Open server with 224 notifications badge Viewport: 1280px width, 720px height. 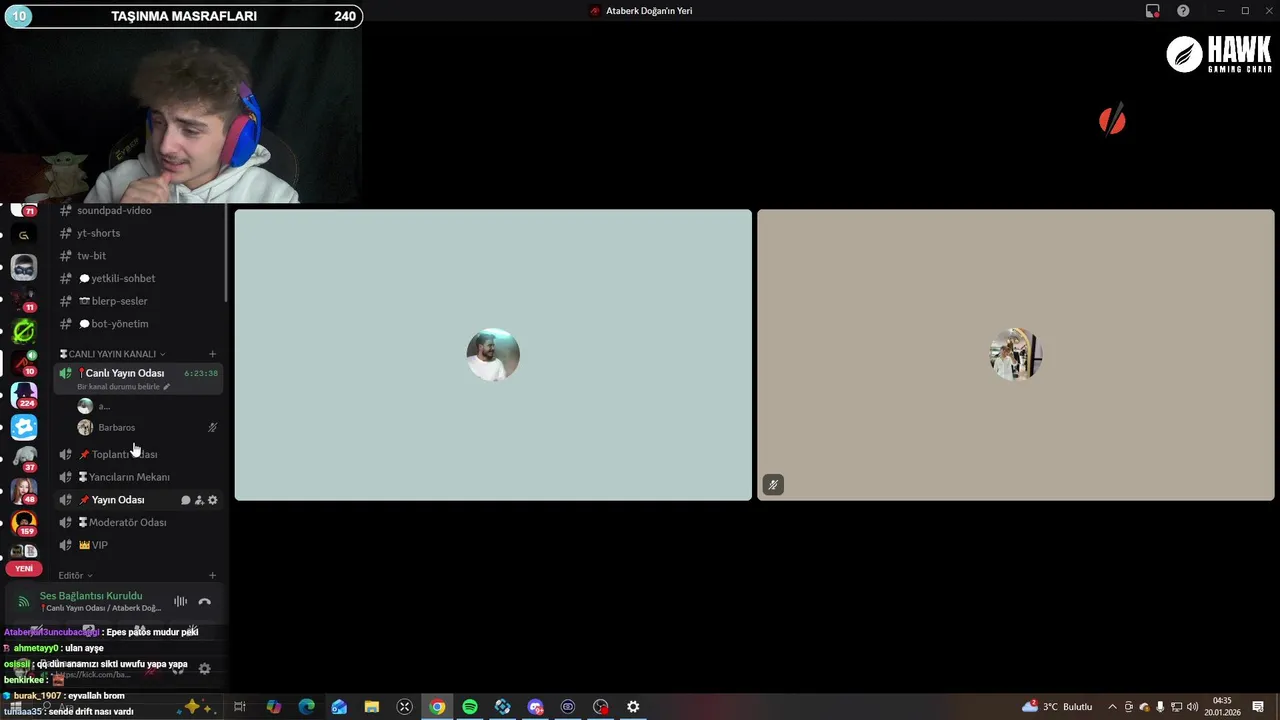point(24,395)
